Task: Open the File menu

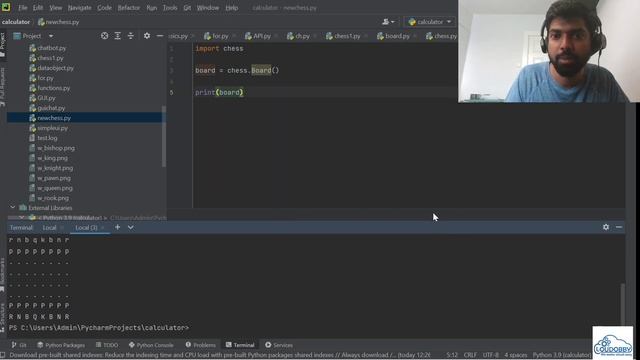Action: click(x=23, y=8)
